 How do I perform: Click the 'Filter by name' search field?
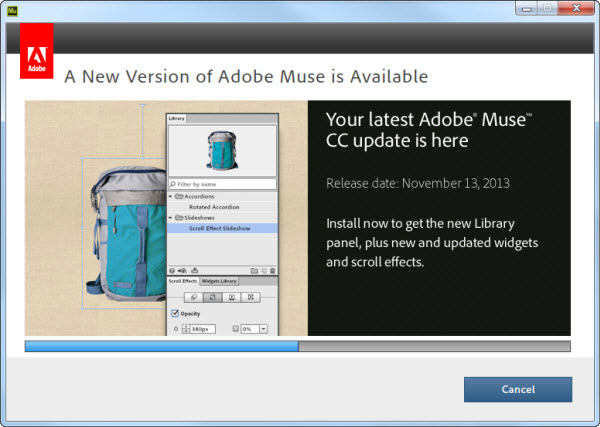[x=222, y=184]
